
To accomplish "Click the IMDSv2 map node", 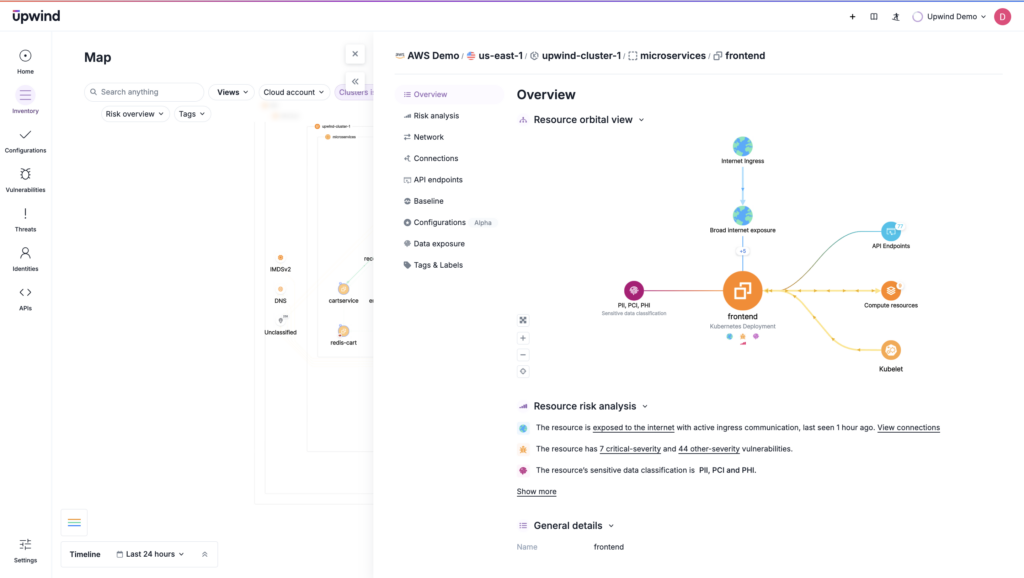I will pos(281,258).
